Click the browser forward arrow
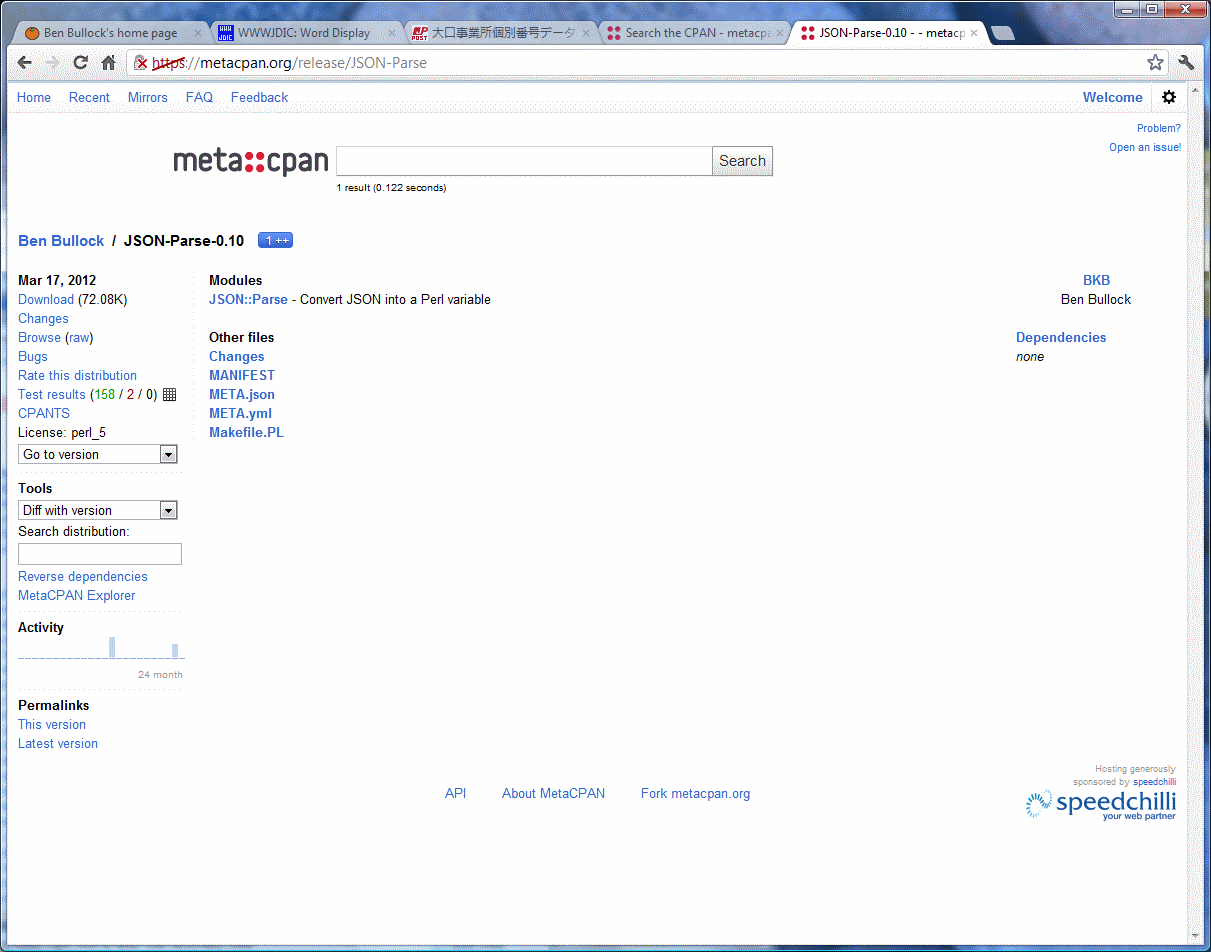 point(53,63)
